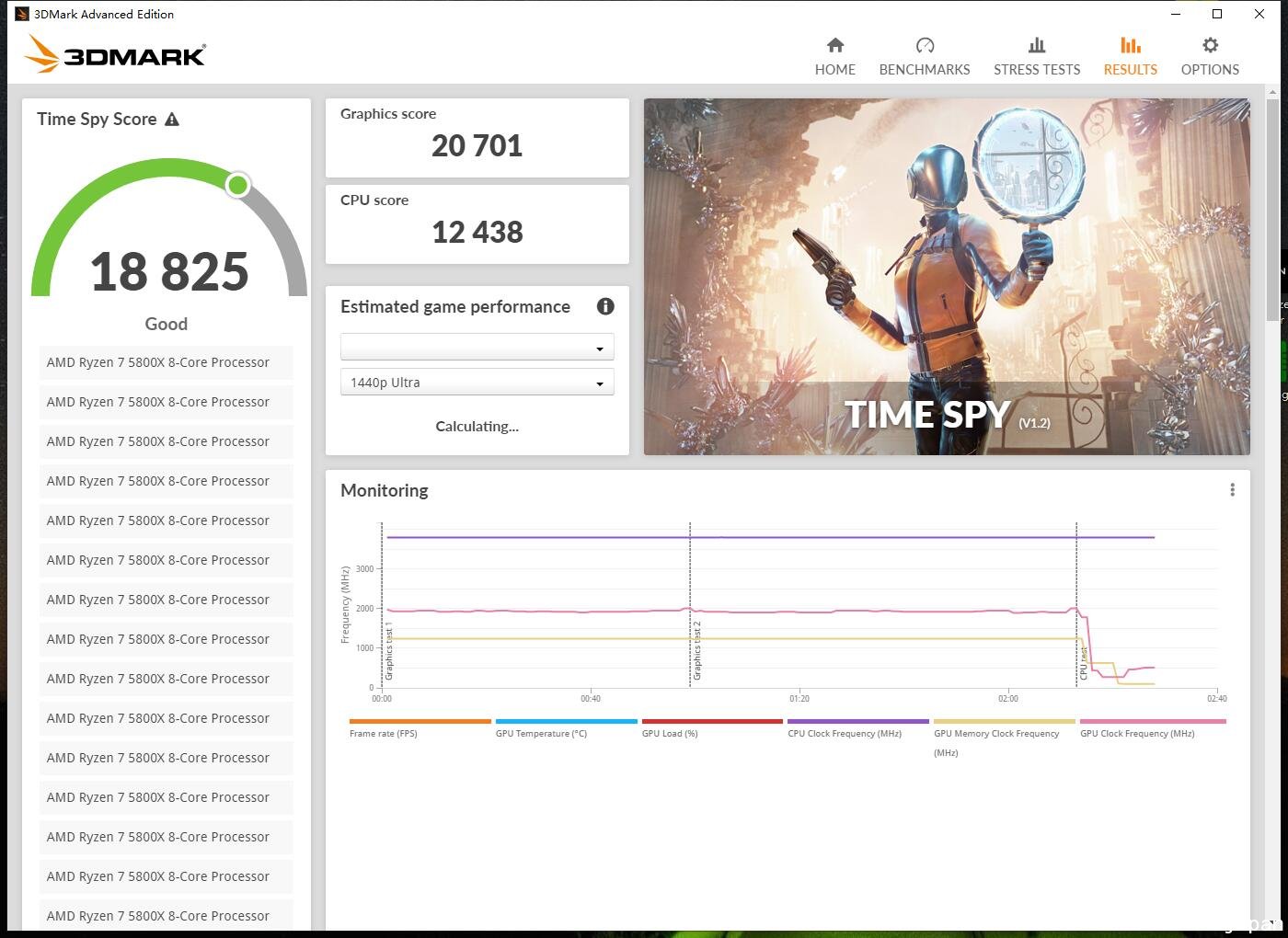This screenshot has height=938, width=1288.
Task: Click the 3DMark logo
Action: [116, 54]
